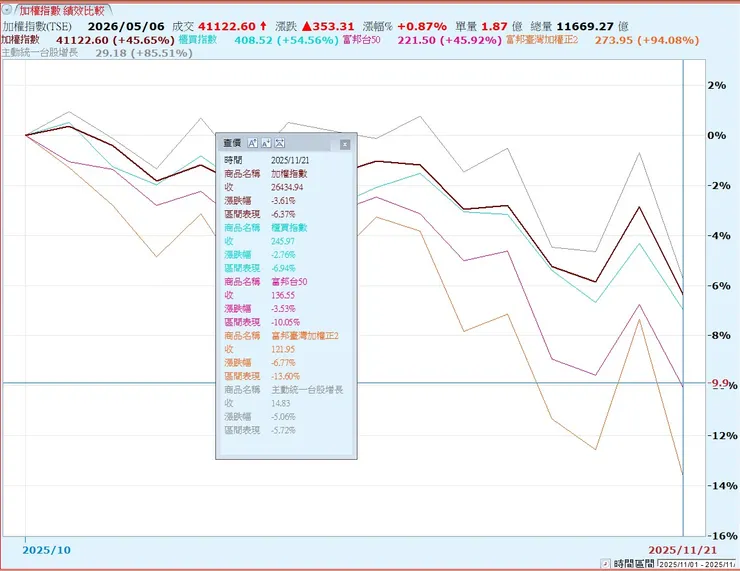This screenshot has width=740, height=571.
Task: Click the 富邦台50 legend label at top
Action: tap(362, 40)
